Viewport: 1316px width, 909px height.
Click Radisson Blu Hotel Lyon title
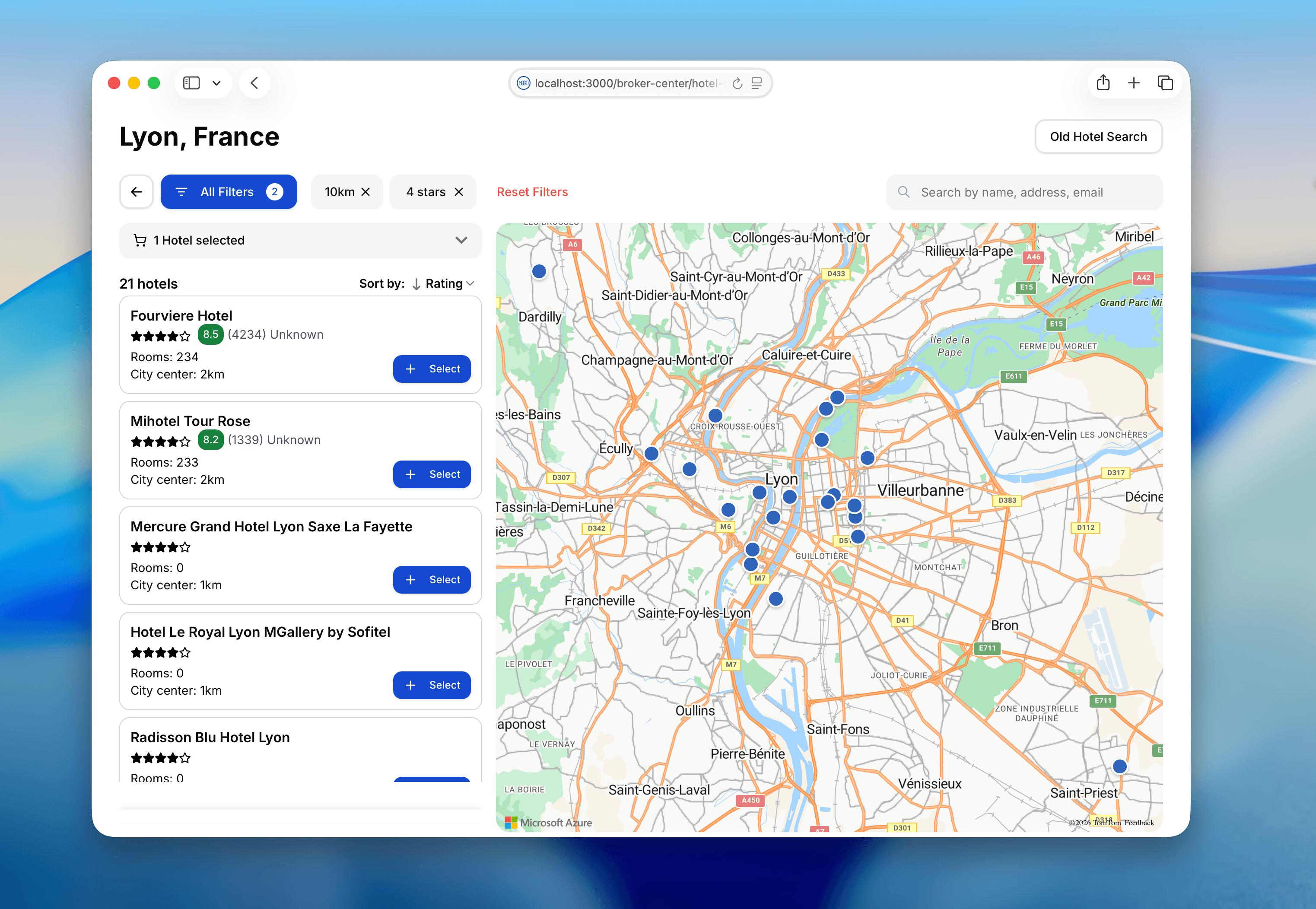pos(210,737)
